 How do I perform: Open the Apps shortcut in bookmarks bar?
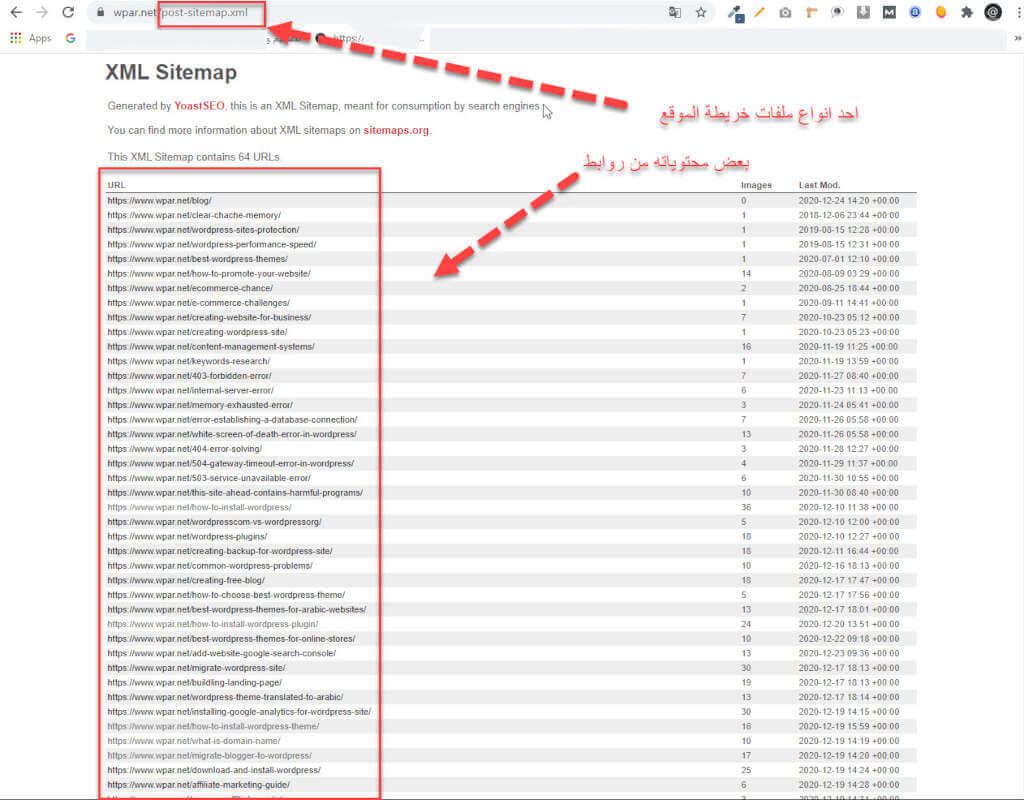point(31,39)
